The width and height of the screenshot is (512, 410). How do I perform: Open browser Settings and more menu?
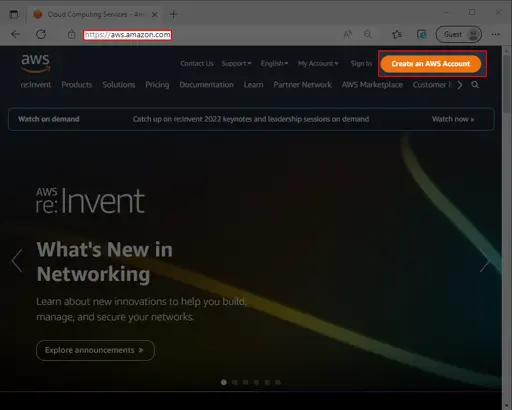point(496,34)
